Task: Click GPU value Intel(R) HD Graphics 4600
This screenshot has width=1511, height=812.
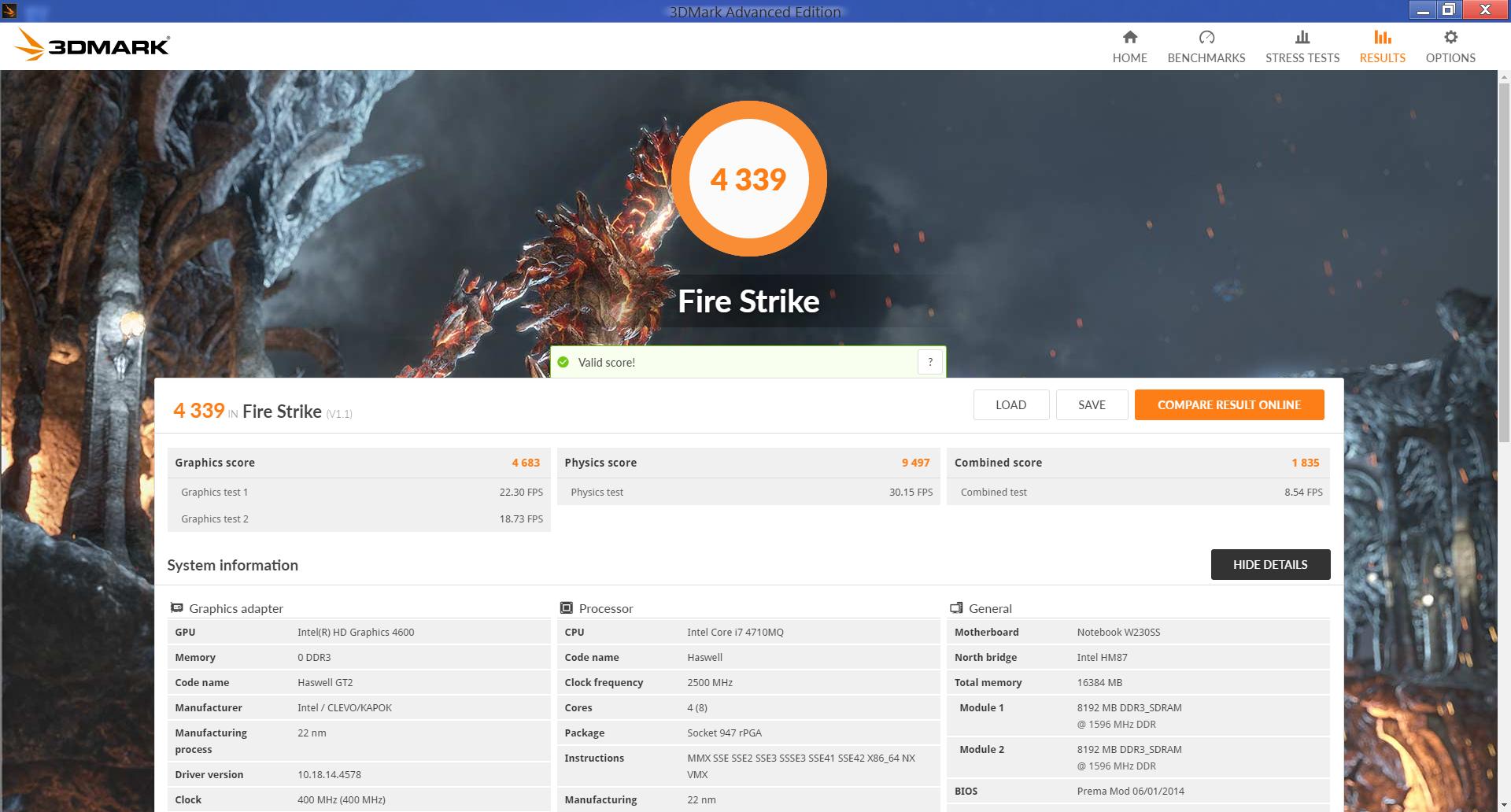Action: 356,632
